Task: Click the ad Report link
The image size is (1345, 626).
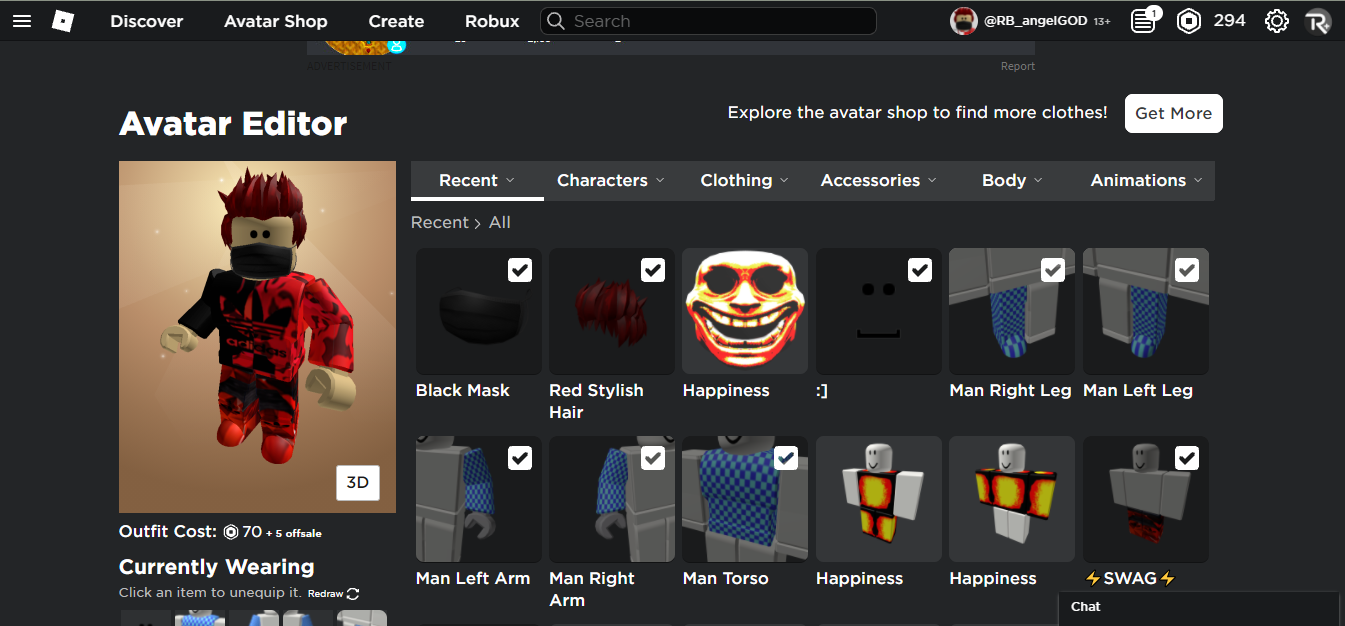Action: coord(1018,66)
